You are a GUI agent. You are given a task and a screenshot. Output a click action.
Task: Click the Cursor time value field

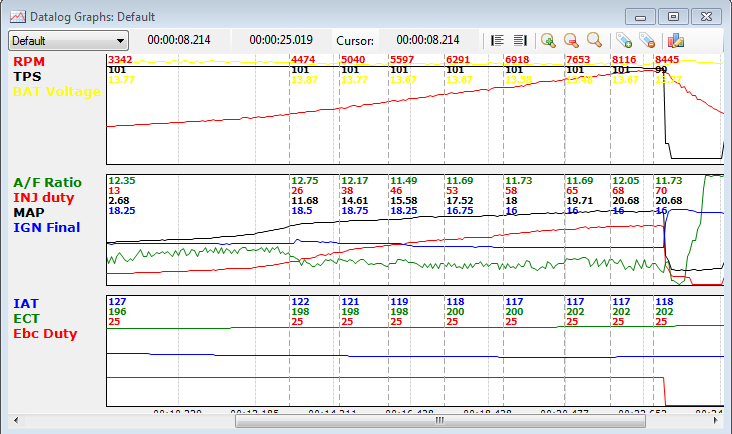coord(428,40)
